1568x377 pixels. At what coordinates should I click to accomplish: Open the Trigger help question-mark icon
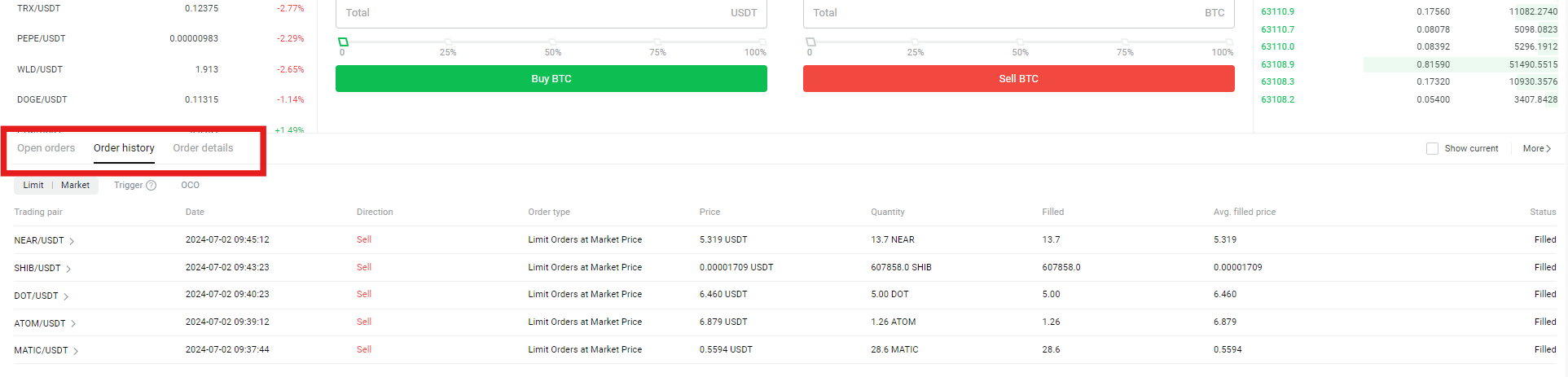click(151, 186)
